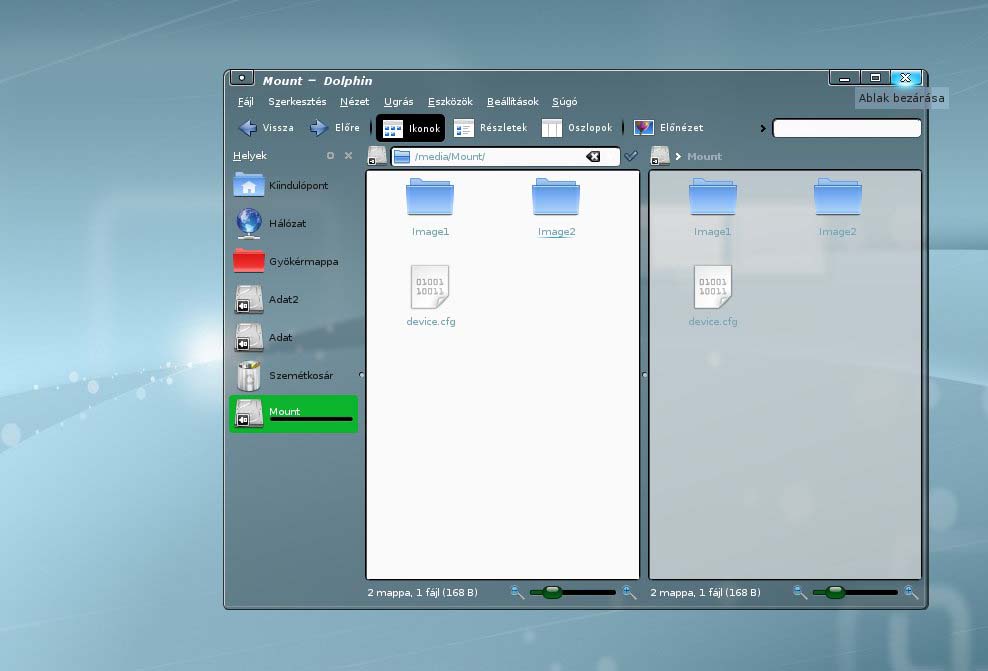Select Image2 folder in left pane

click(x=556, y=207)
